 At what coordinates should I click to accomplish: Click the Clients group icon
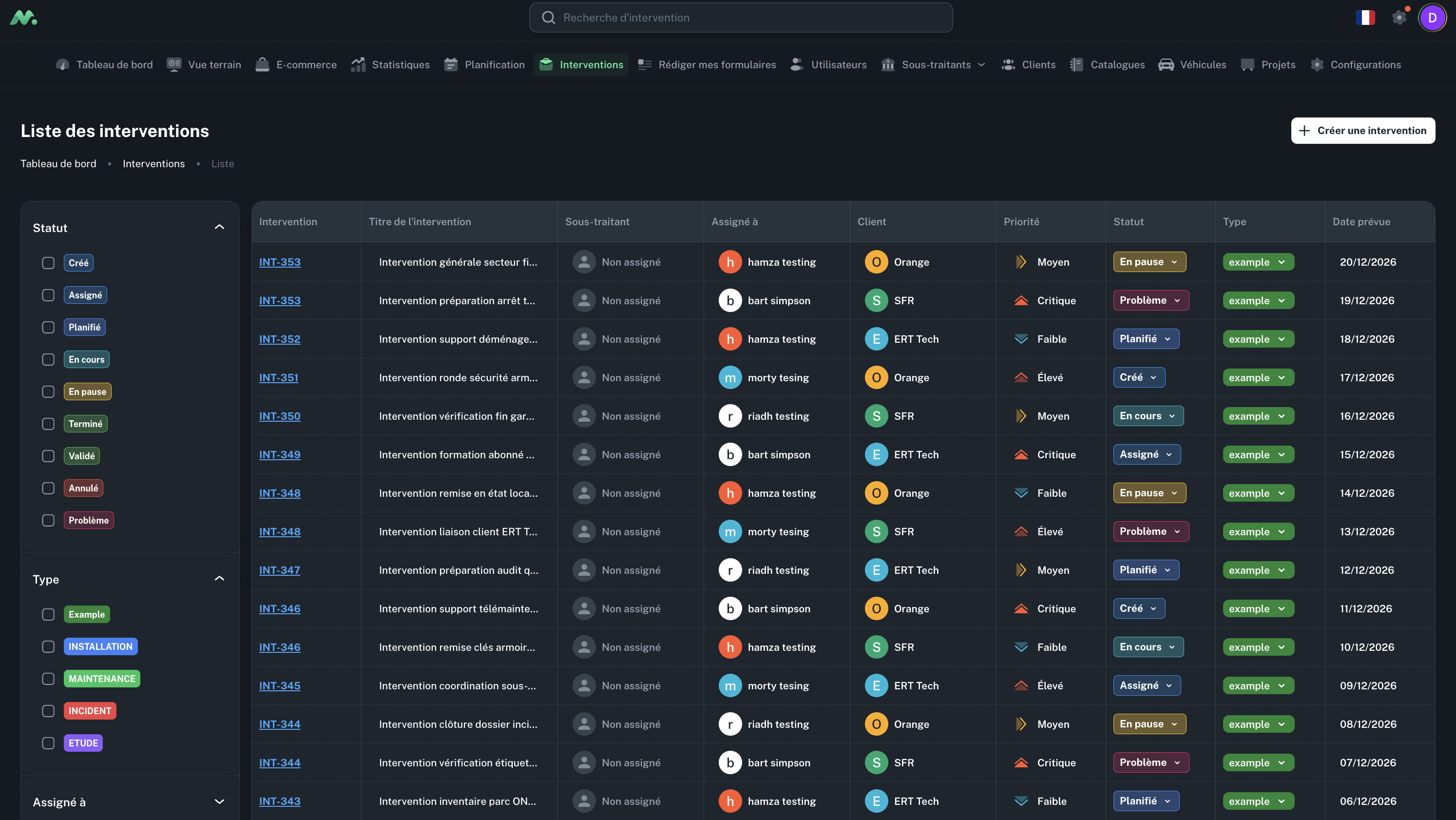[1008, 64]
